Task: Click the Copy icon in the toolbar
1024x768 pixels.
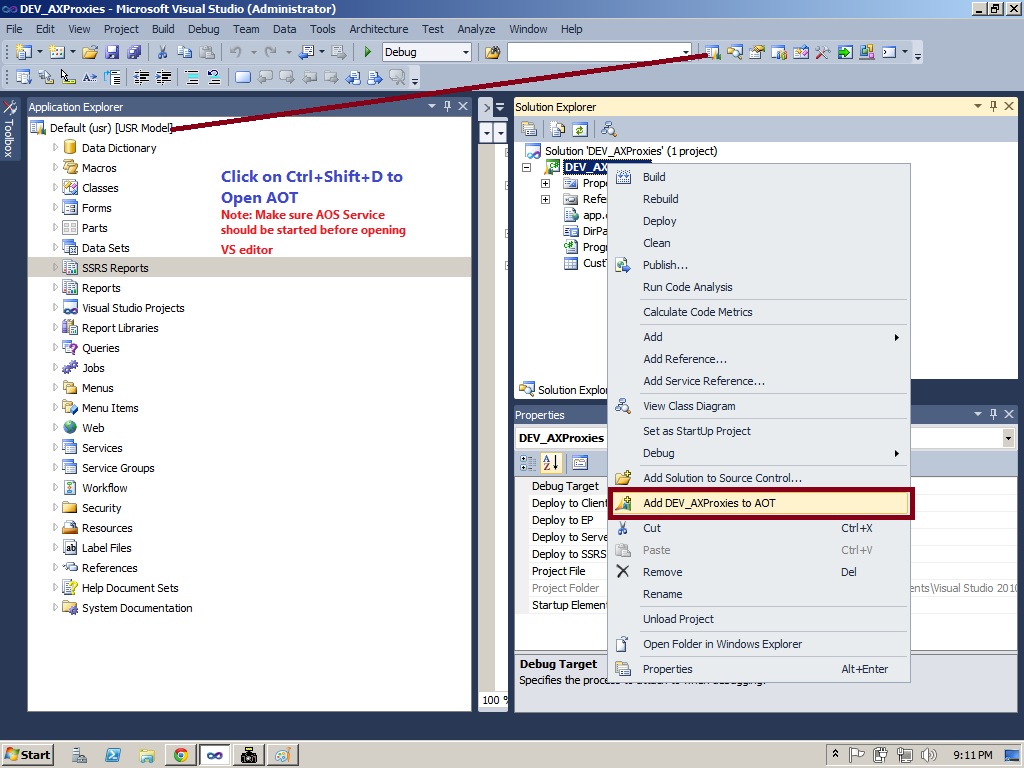Action: tap(185, 52)
